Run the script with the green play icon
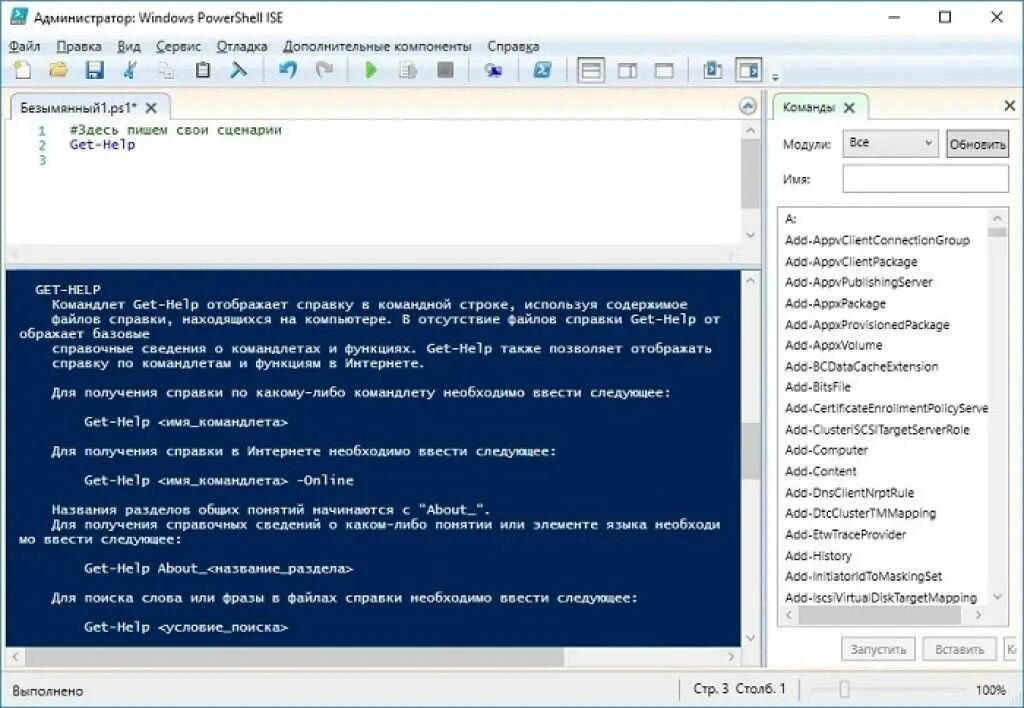Screen dimensions: 1024x708 tap(371, 70)
